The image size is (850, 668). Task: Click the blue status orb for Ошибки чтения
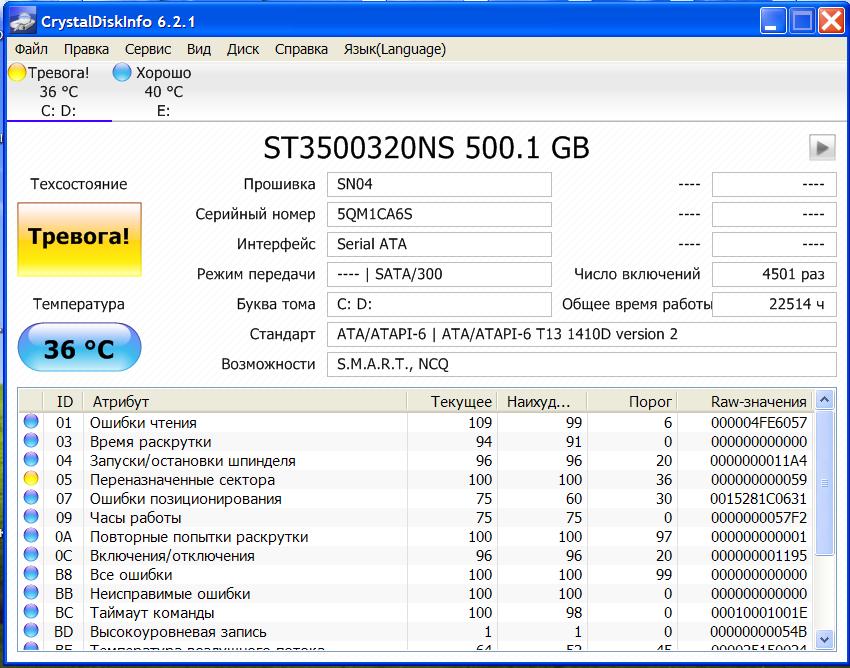(31, 421)
